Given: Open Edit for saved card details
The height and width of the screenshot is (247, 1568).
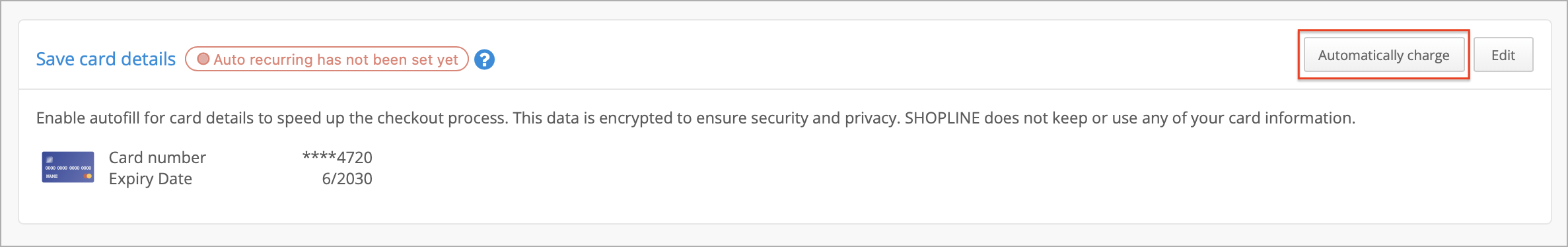Looking at the screenshot, I should click(1503, 55).
